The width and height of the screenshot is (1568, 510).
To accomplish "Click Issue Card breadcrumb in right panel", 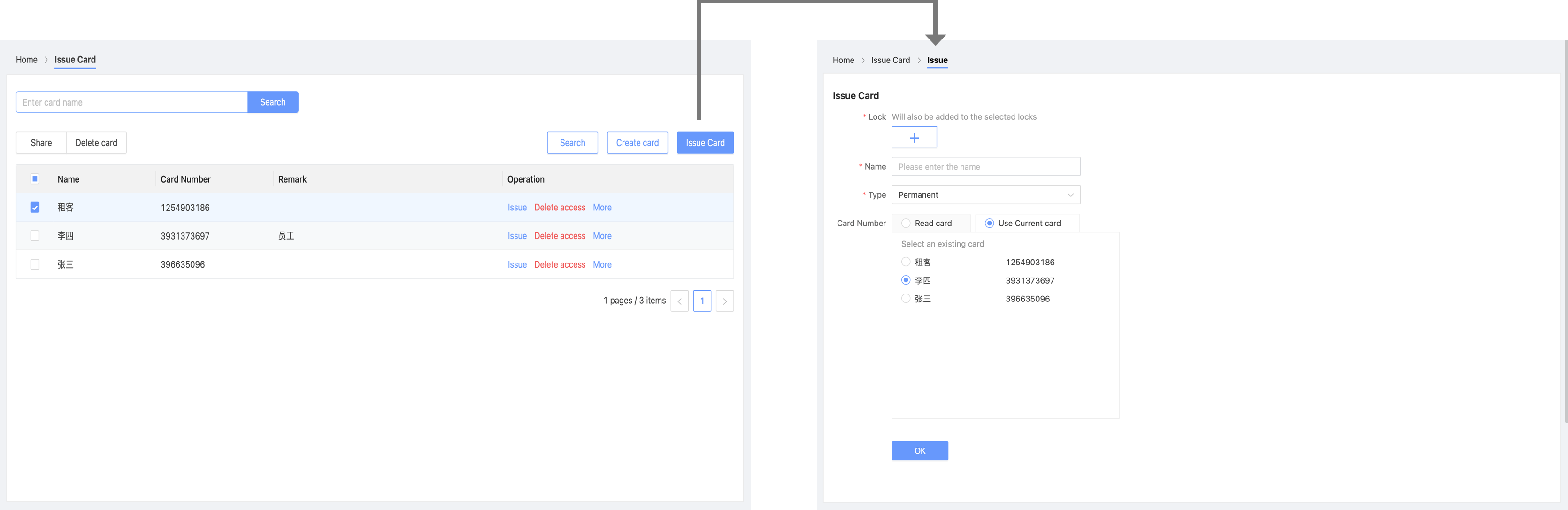I will (x=890, y=60).
